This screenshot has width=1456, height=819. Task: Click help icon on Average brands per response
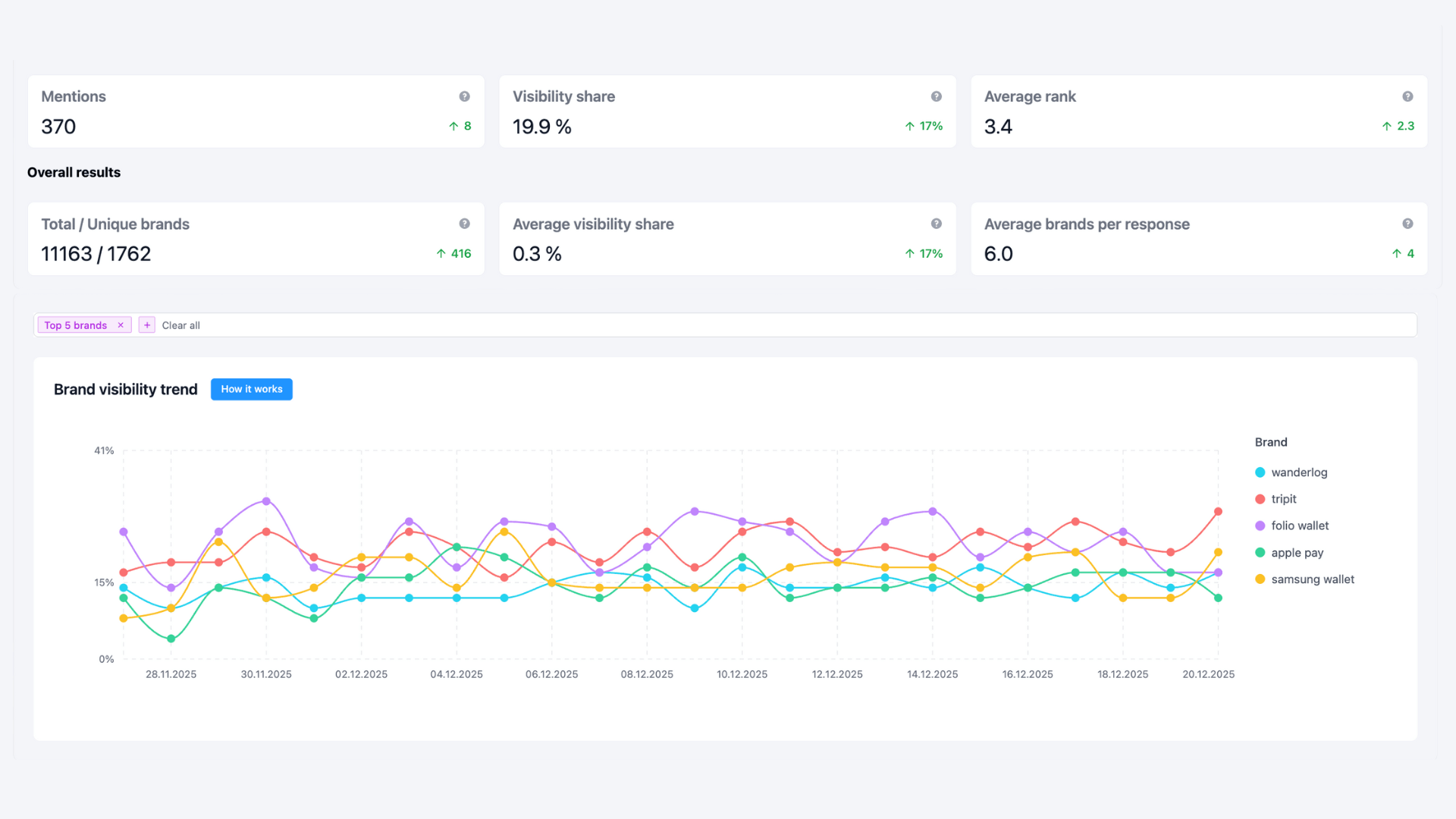click(x=1407, y=224)
